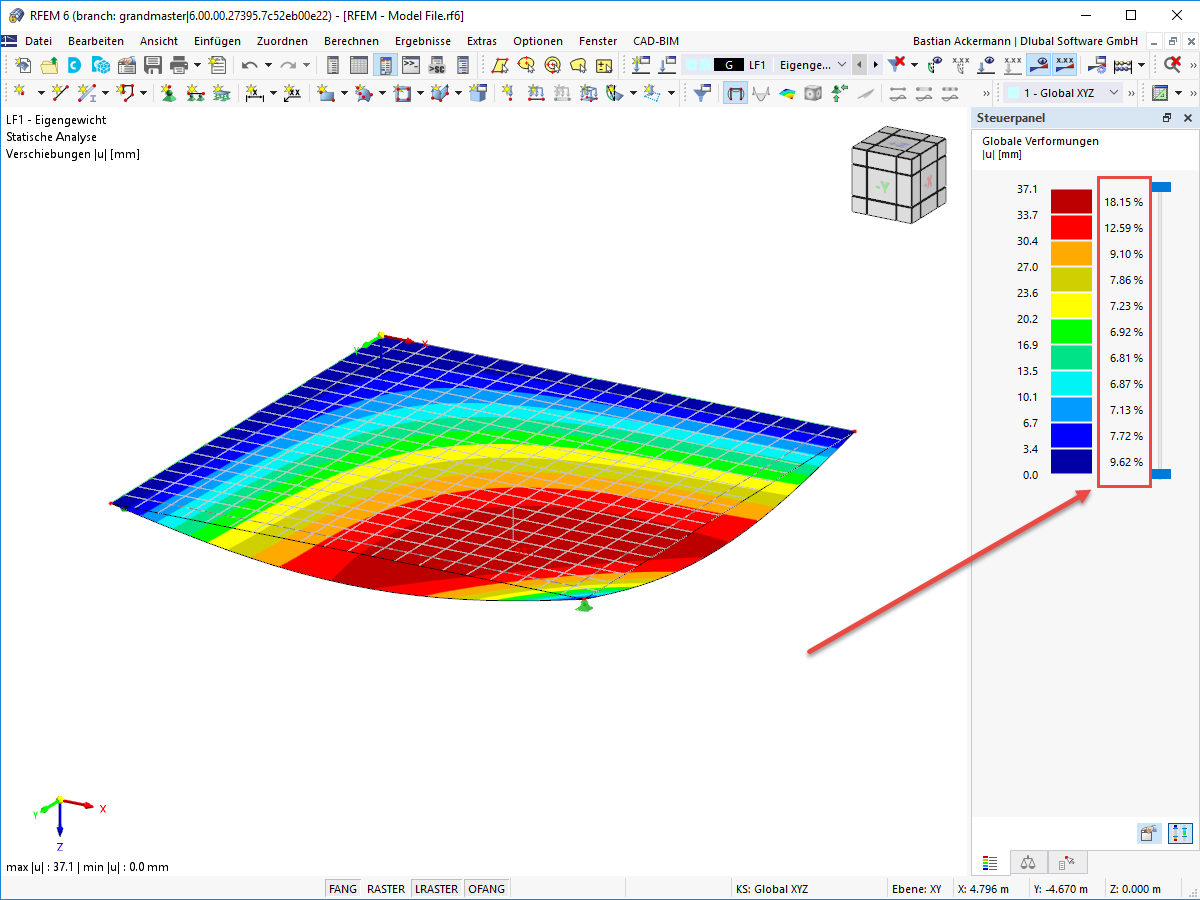This screenshot has width=1200, height=900.
Task: Expand the redo history dropdown arrow
Action: coord(306,65)
